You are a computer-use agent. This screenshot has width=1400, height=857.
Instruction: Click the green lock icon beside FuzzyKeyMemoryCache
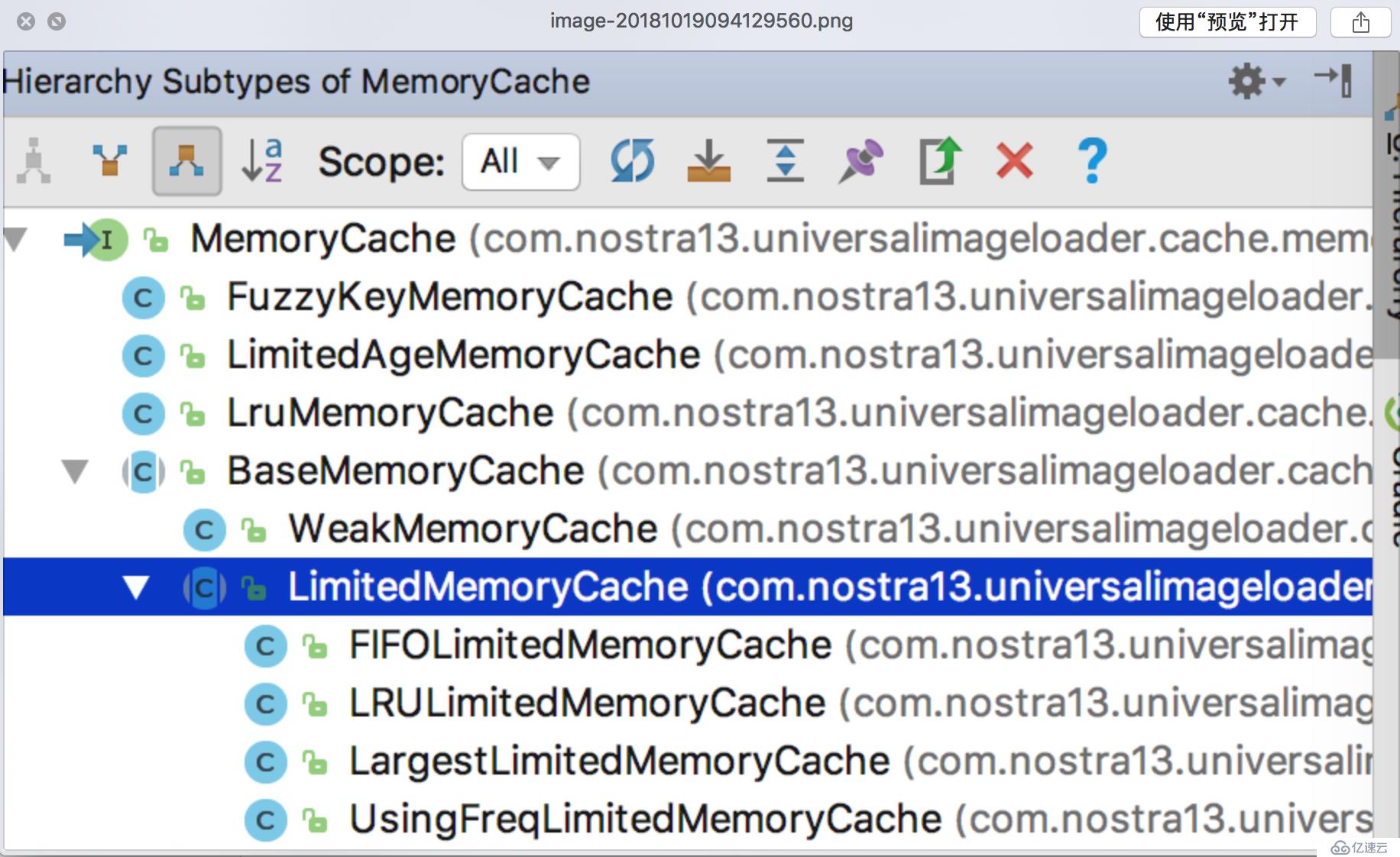pyautogui.click(x=193, y=298)
